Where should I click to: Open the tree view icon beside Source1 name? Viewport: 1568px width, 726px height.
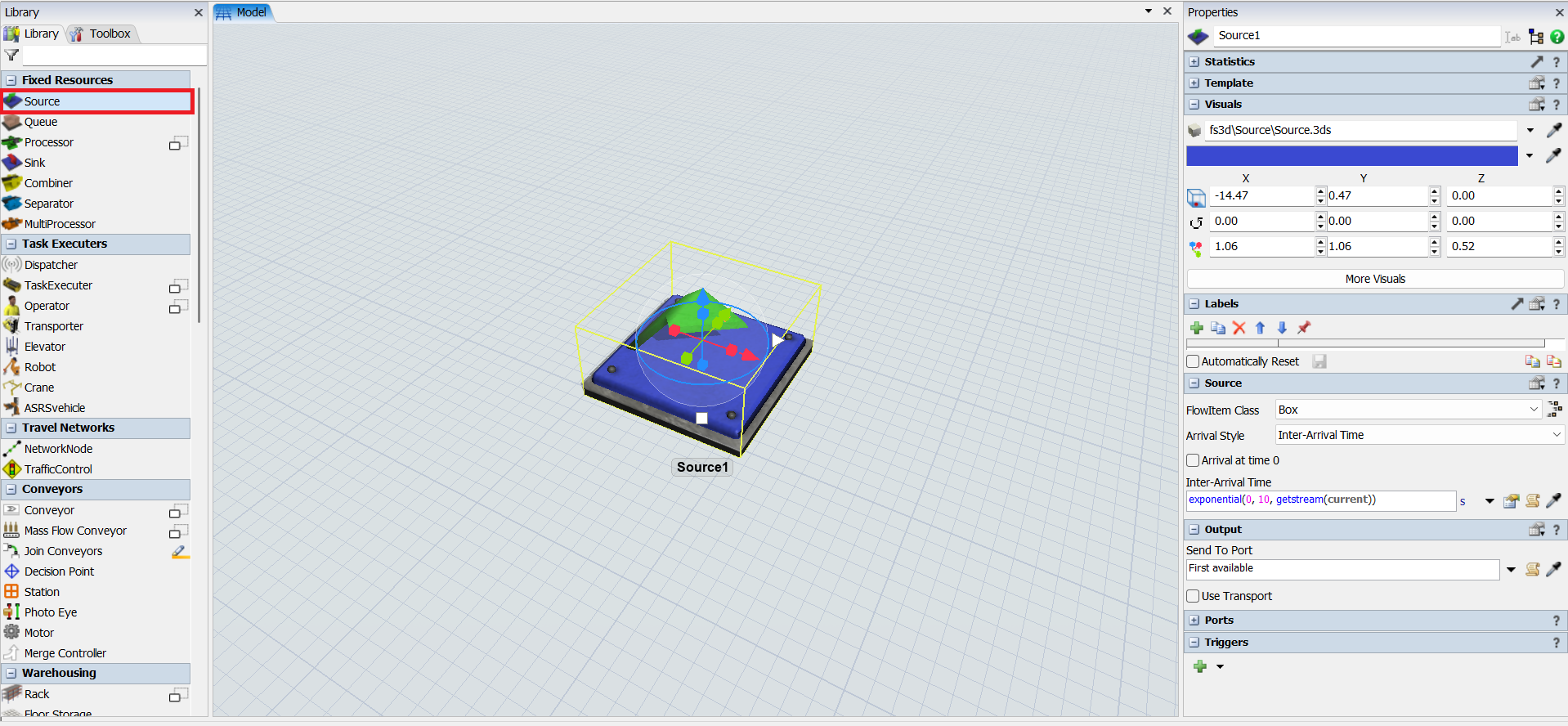tap(1536, 37)
